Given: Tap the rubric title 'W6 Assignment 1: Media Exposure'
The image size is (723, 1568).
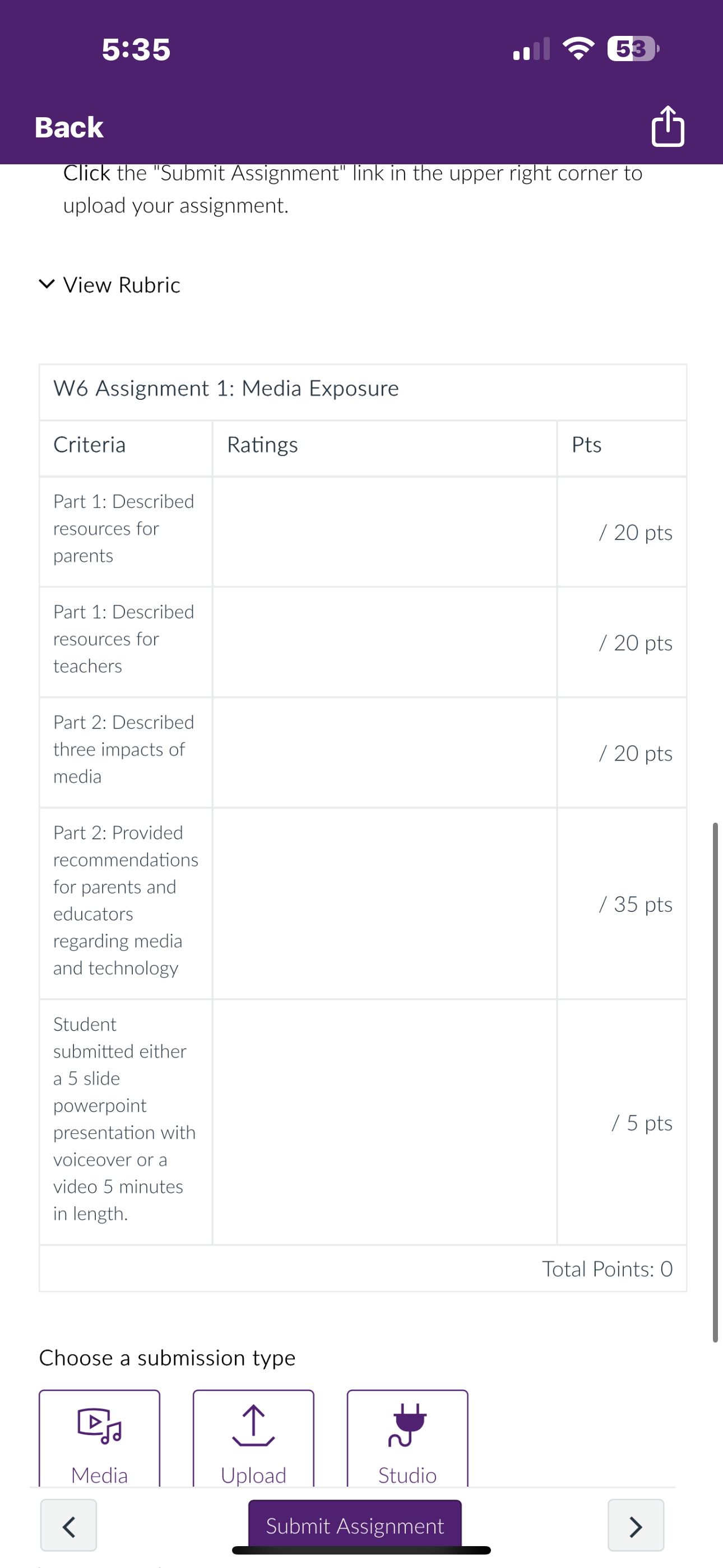Looking at the screenshot, I should [x=226, y=388].
